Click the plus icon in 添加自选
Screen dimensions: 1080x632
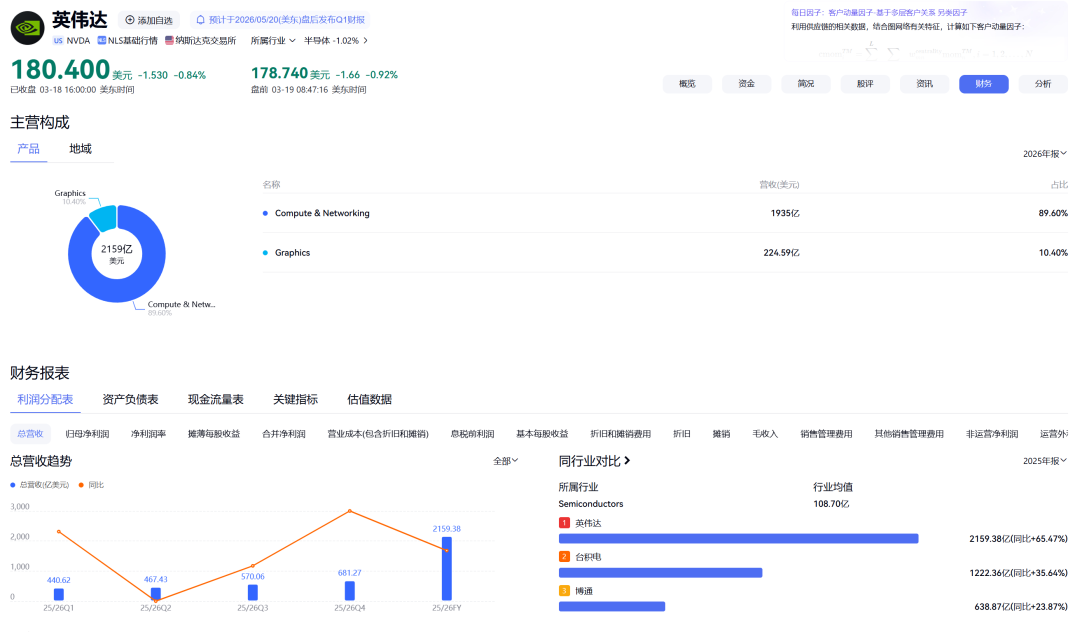click(x=130, y=20)
